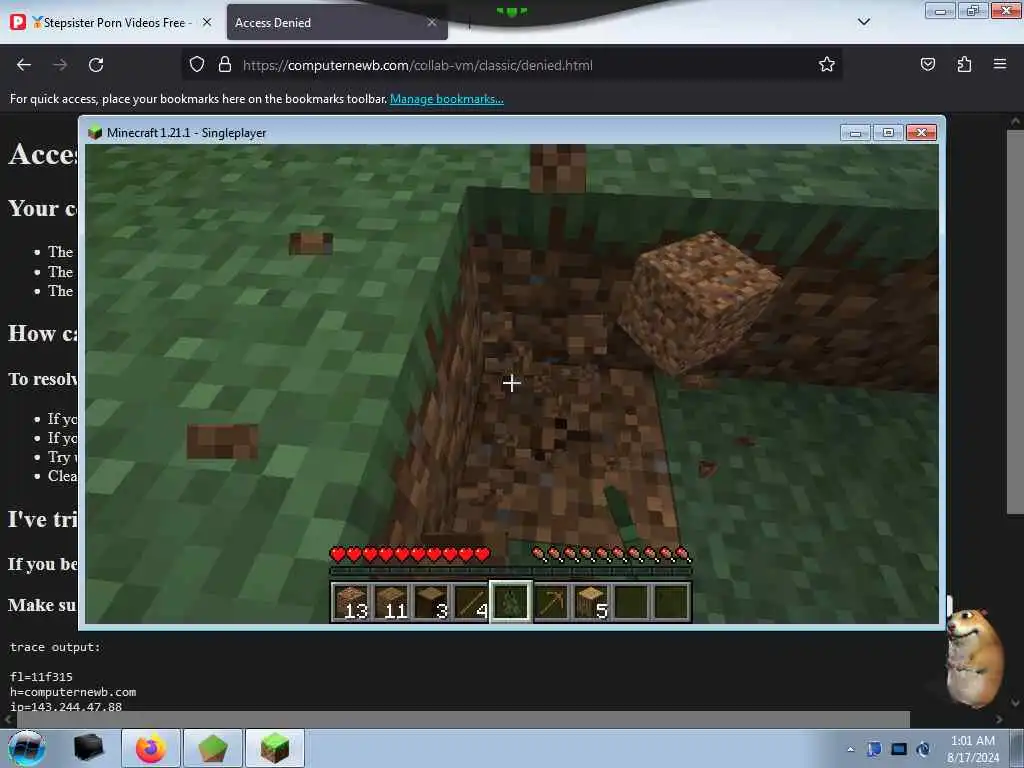The width and height of the screenshot is (1024, 768).
Task: Select hotbar slot with 3 wooden blocks
Action: [x=432, y=601]
